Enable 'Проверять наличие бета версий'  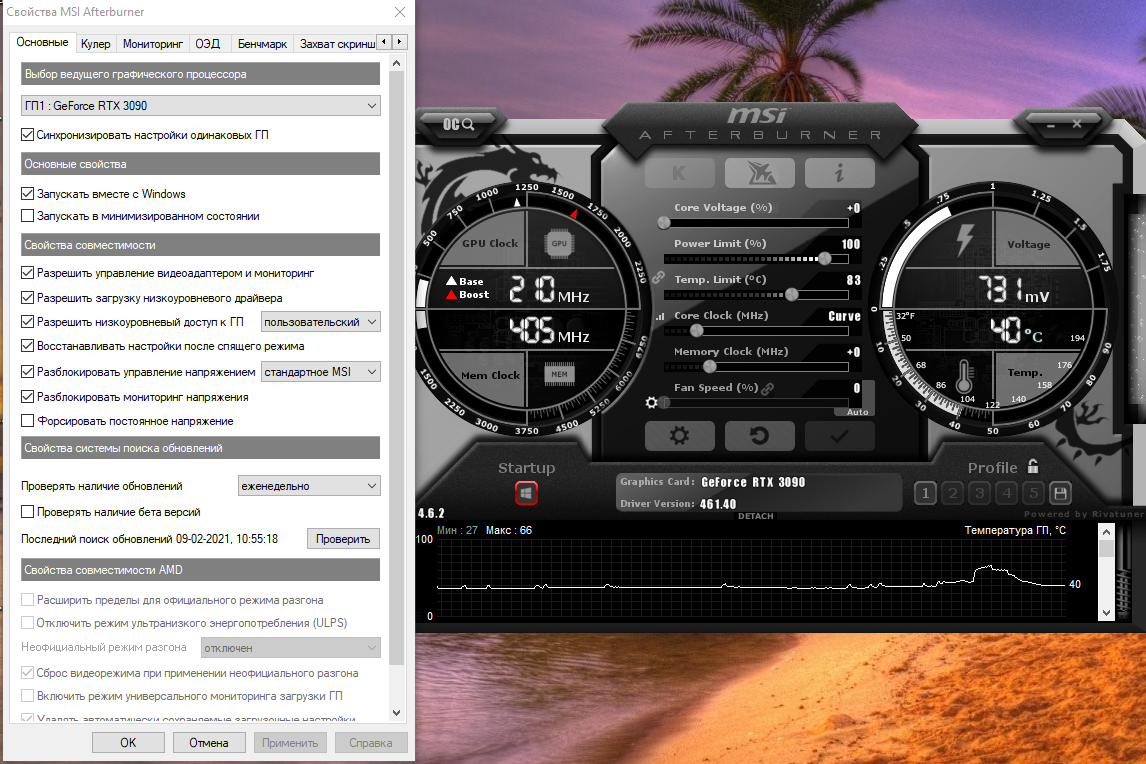(x=28, y=512)
